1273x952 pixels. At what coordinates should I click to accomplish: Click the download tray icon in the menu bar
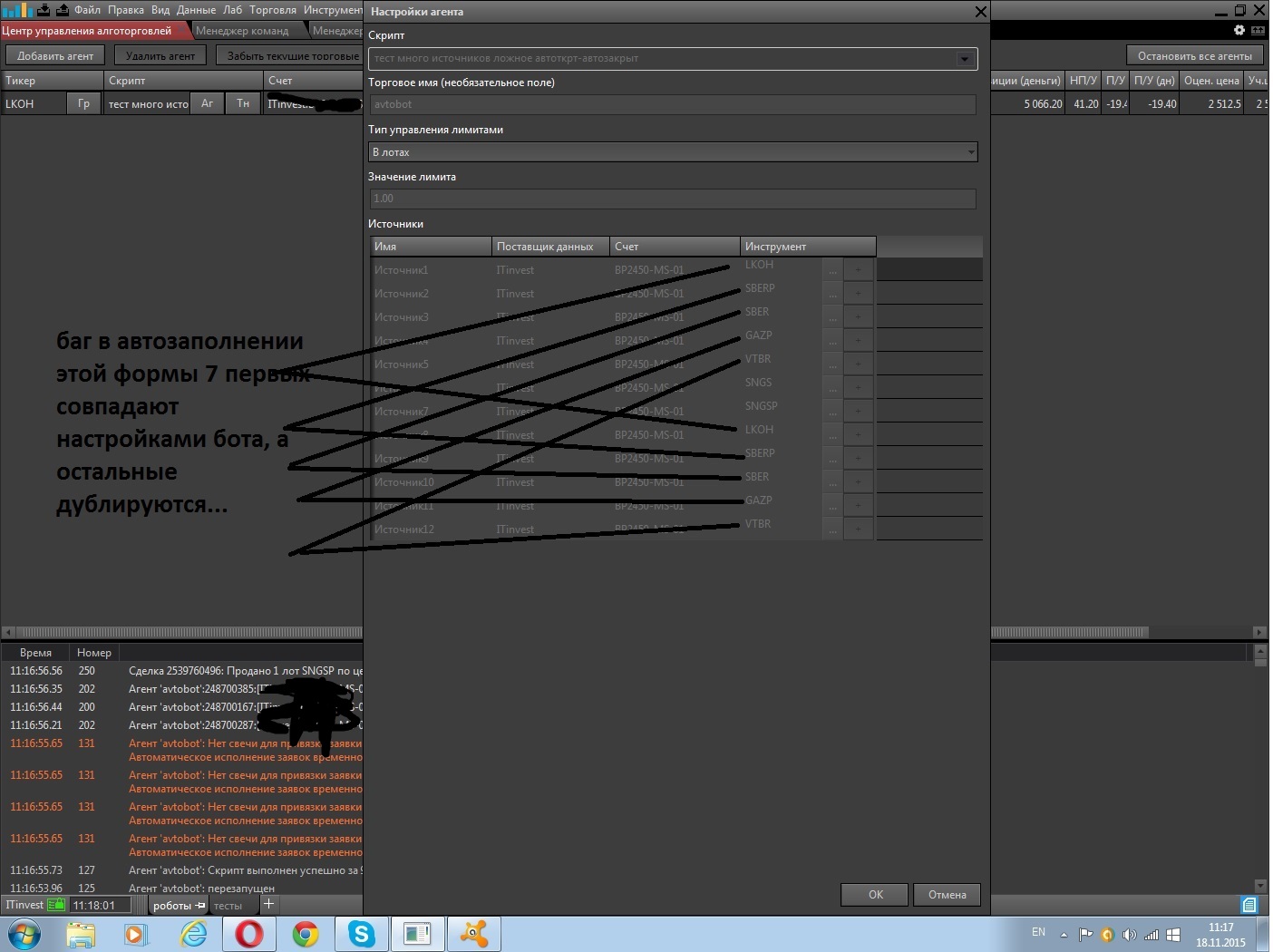point(44,10)
